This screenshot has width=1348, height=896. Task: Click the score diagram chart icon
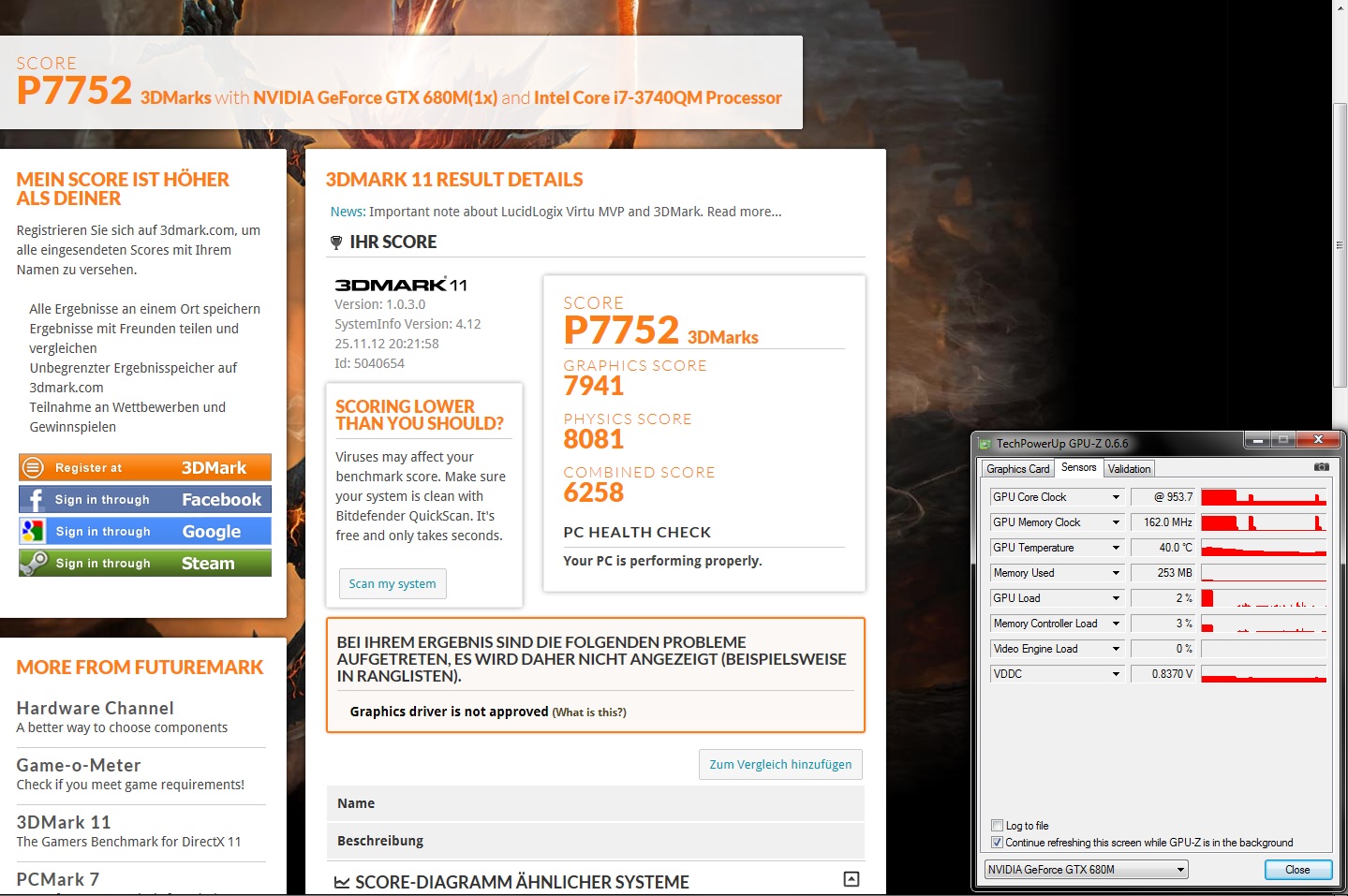click(342, 882)
